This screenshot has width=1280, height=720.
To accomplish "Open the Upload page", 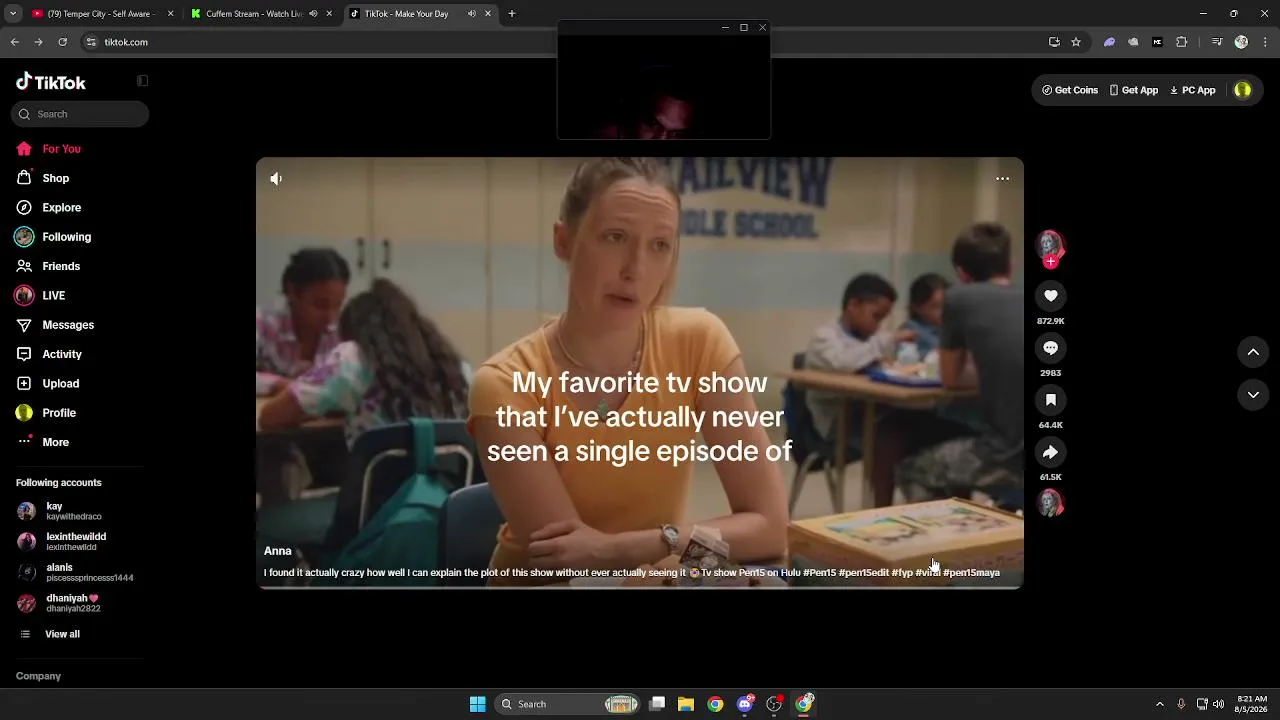I will (47, 383).
